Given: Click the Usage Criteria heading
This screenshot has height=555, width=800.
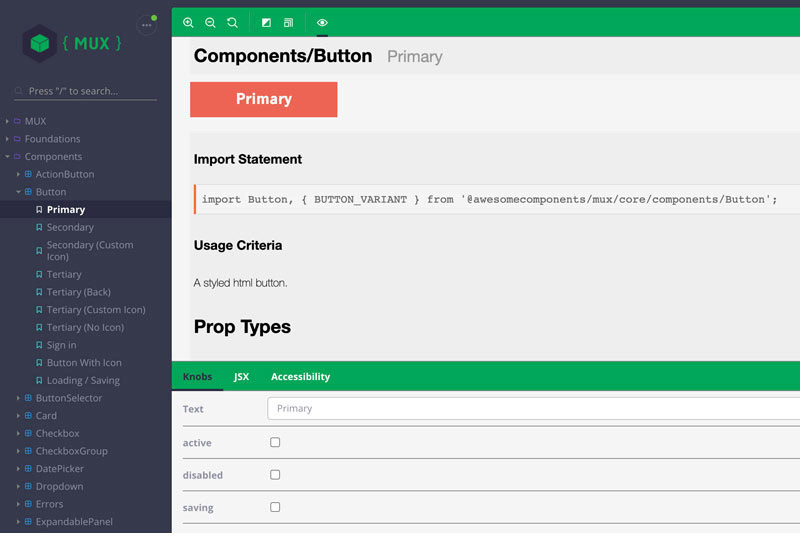Looking at the screenshot, I should pyautogui.click(x=238, y=245).
